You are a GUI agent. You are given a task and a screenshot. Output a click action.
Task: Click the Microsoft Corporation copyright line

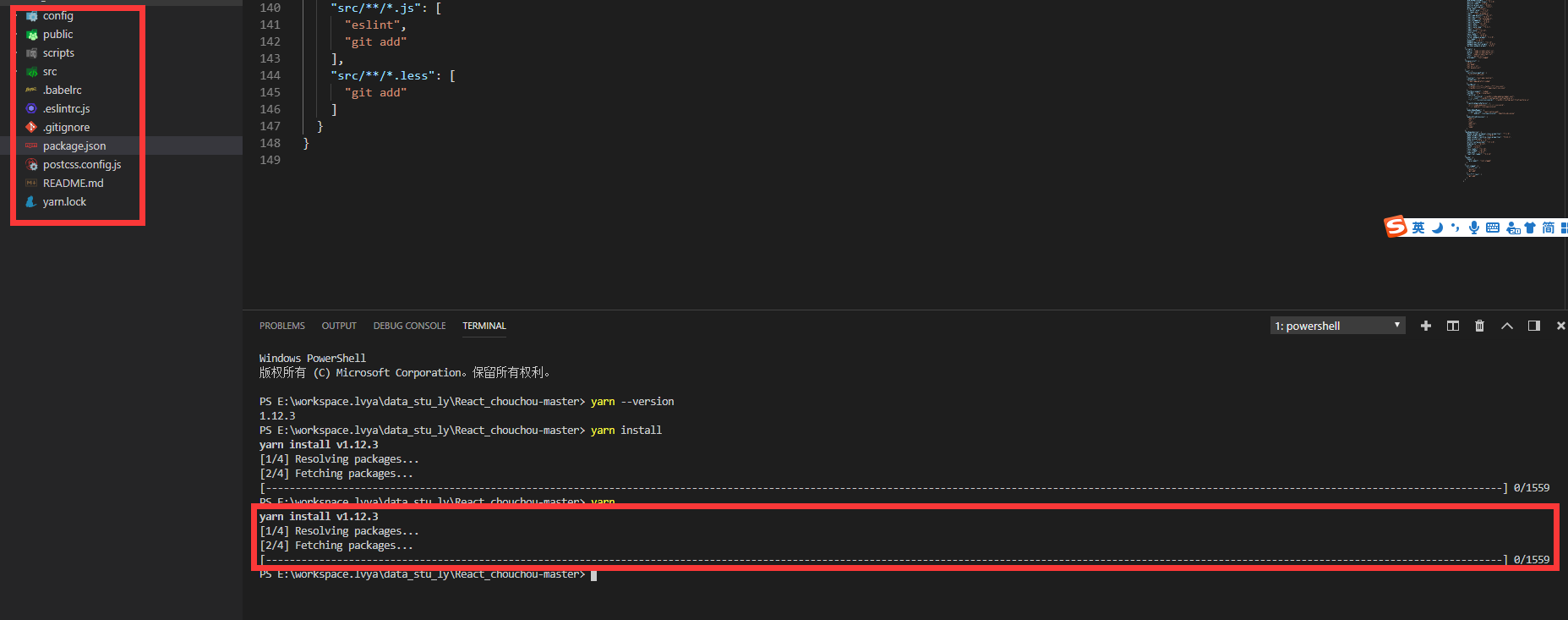tap(406, 373)
